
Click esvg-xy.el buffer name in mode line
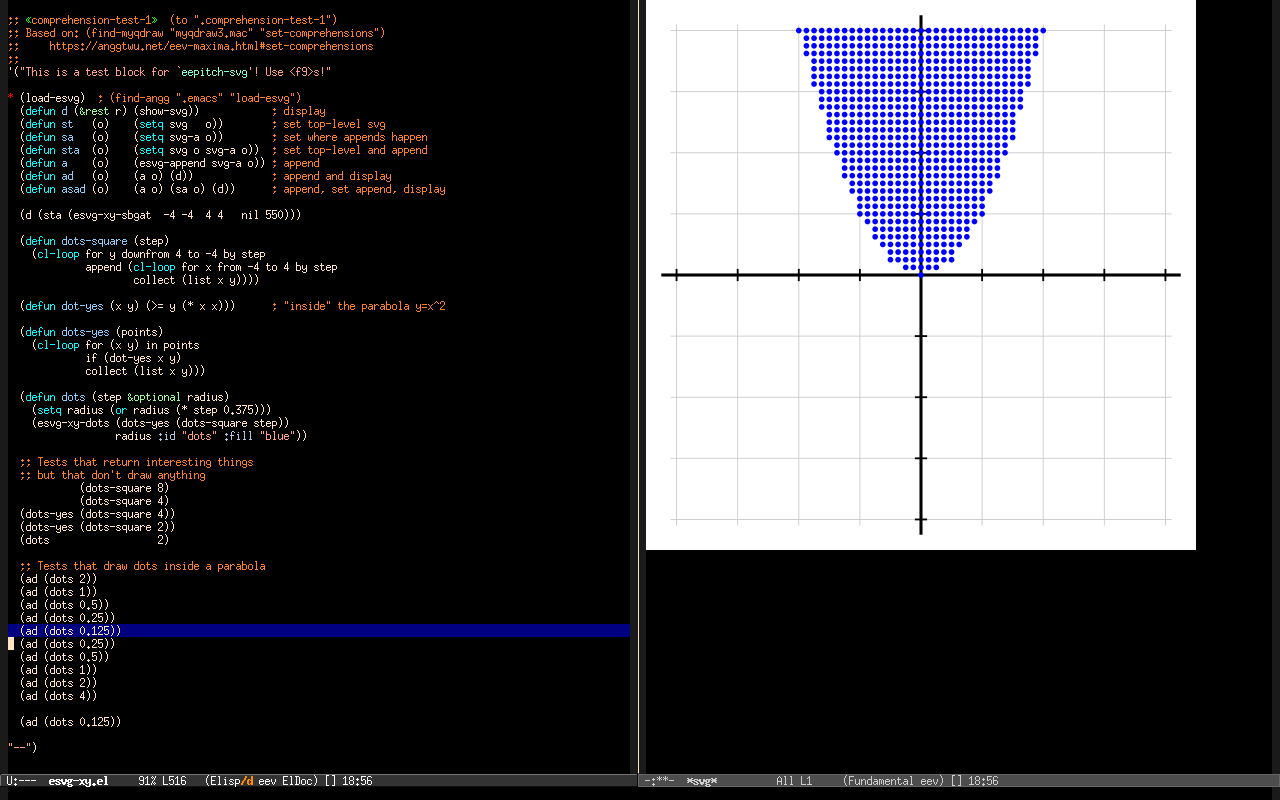(x=78, y=781)
